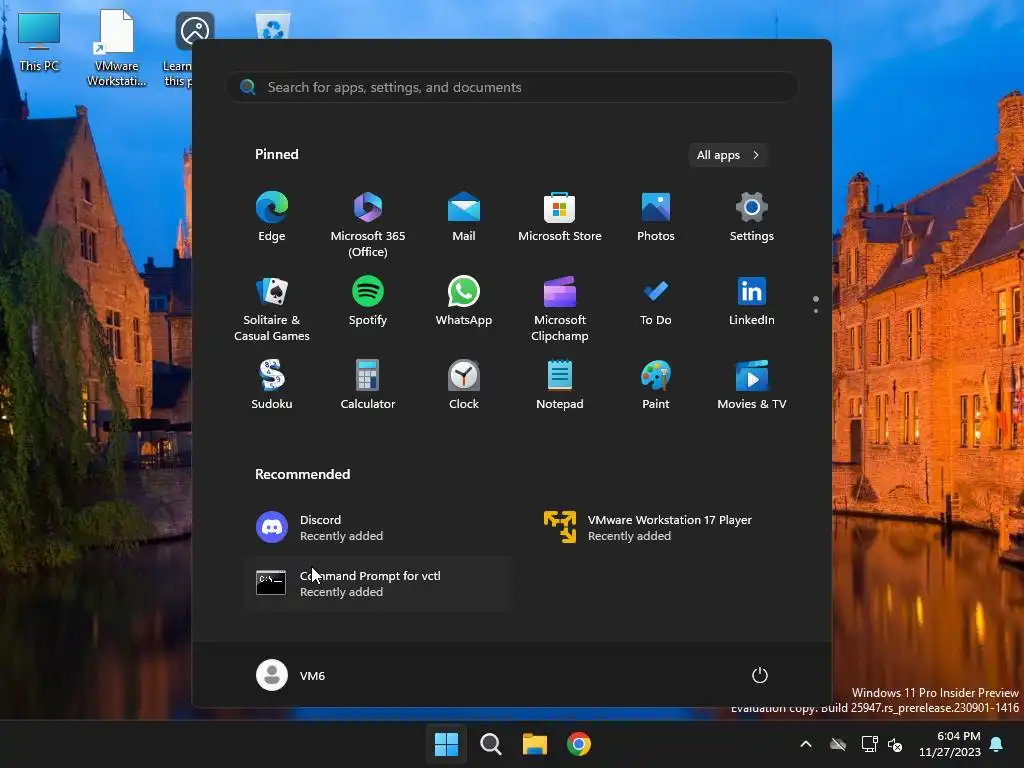Show hidden system tray icons
The width and height of the screenshot is (1024, 768).
[806, 744]
